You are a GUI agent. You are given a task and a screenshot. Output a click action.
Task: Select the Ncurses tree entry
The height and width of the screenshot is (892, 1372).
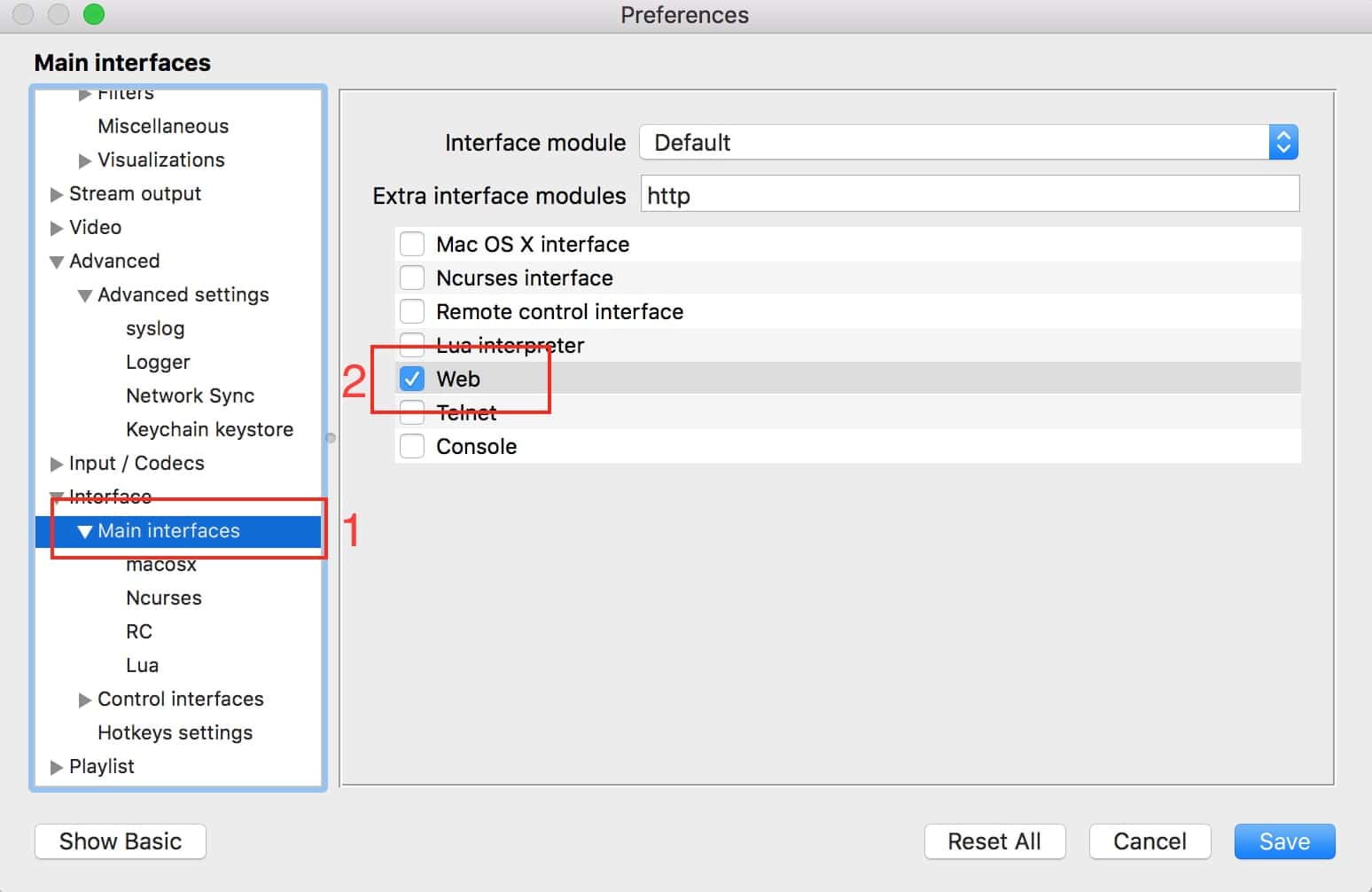coord(164,598)
